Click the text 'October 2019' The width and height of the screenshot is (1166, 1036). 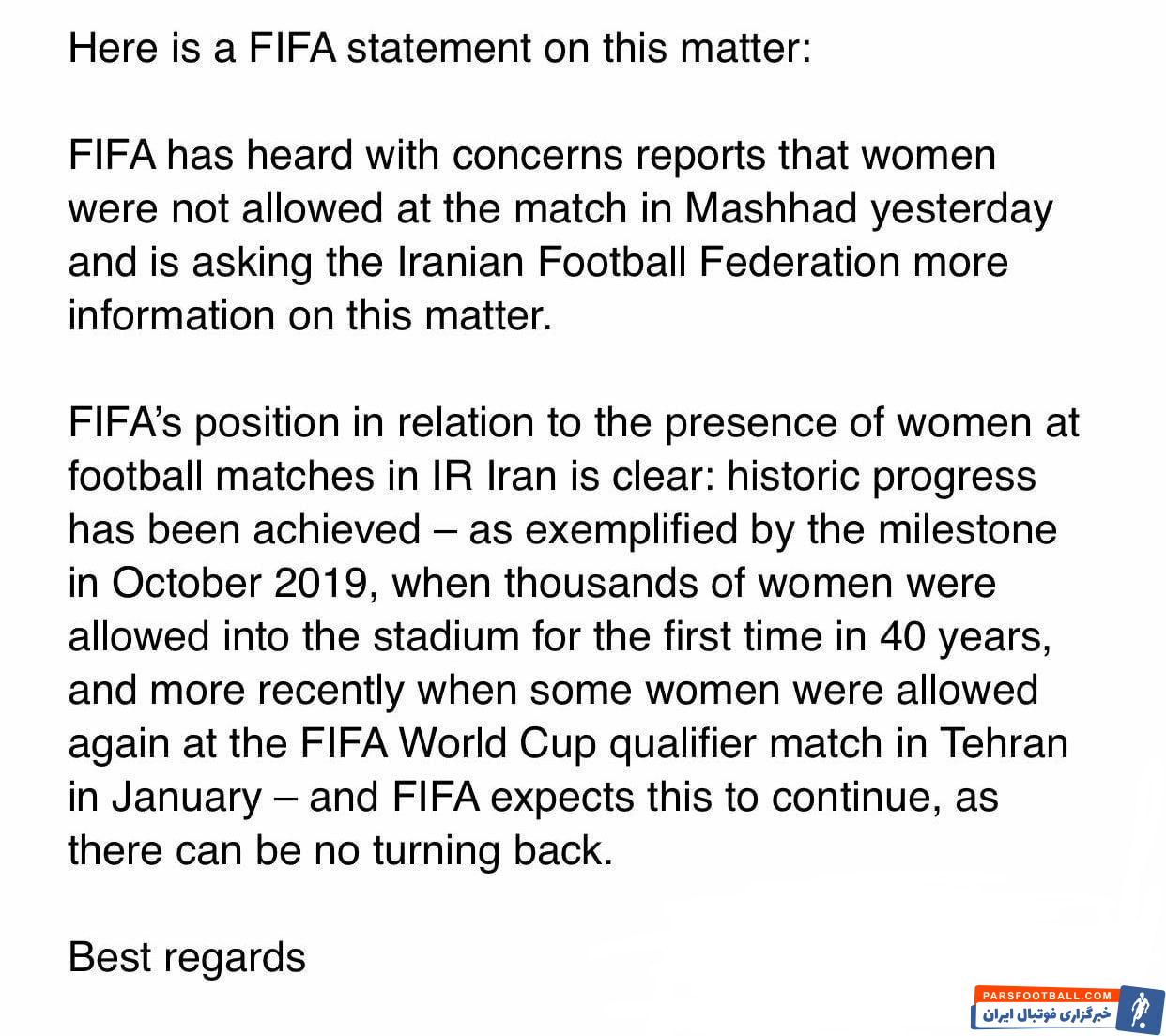(238, 583)
